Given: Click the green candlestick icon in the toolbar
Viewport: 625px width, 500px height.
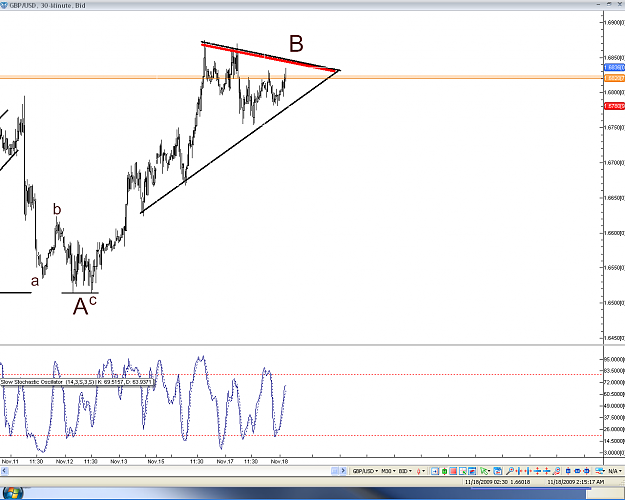Looking at the screenshot, I should 444,471.
